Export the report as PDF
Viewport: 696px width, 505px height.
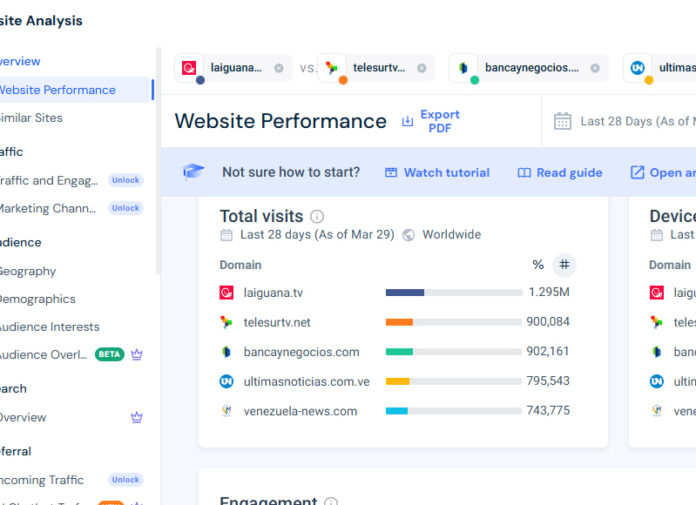point(431,121)
